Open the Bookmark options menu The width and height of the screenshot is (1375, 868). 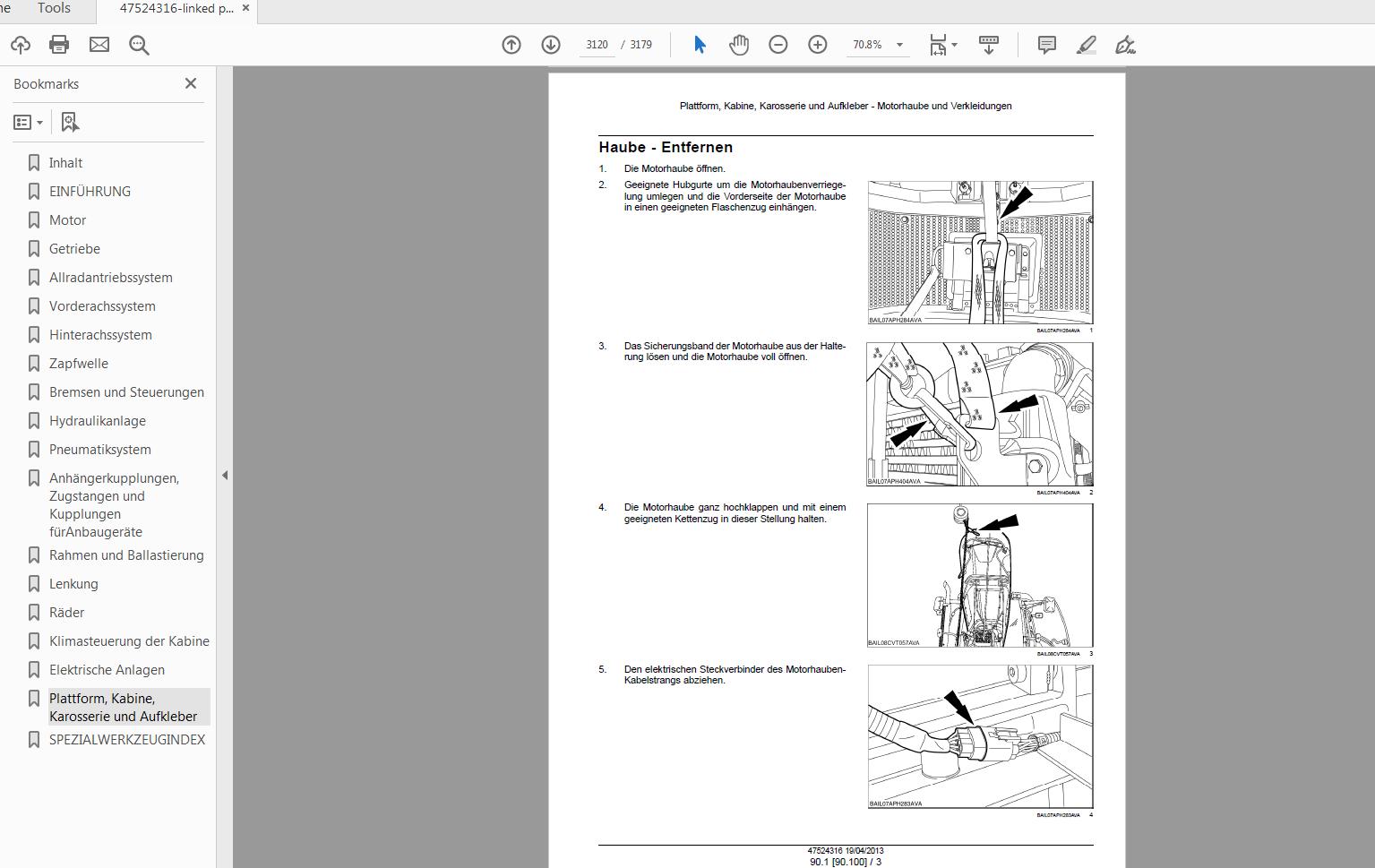tap(28, 122)
